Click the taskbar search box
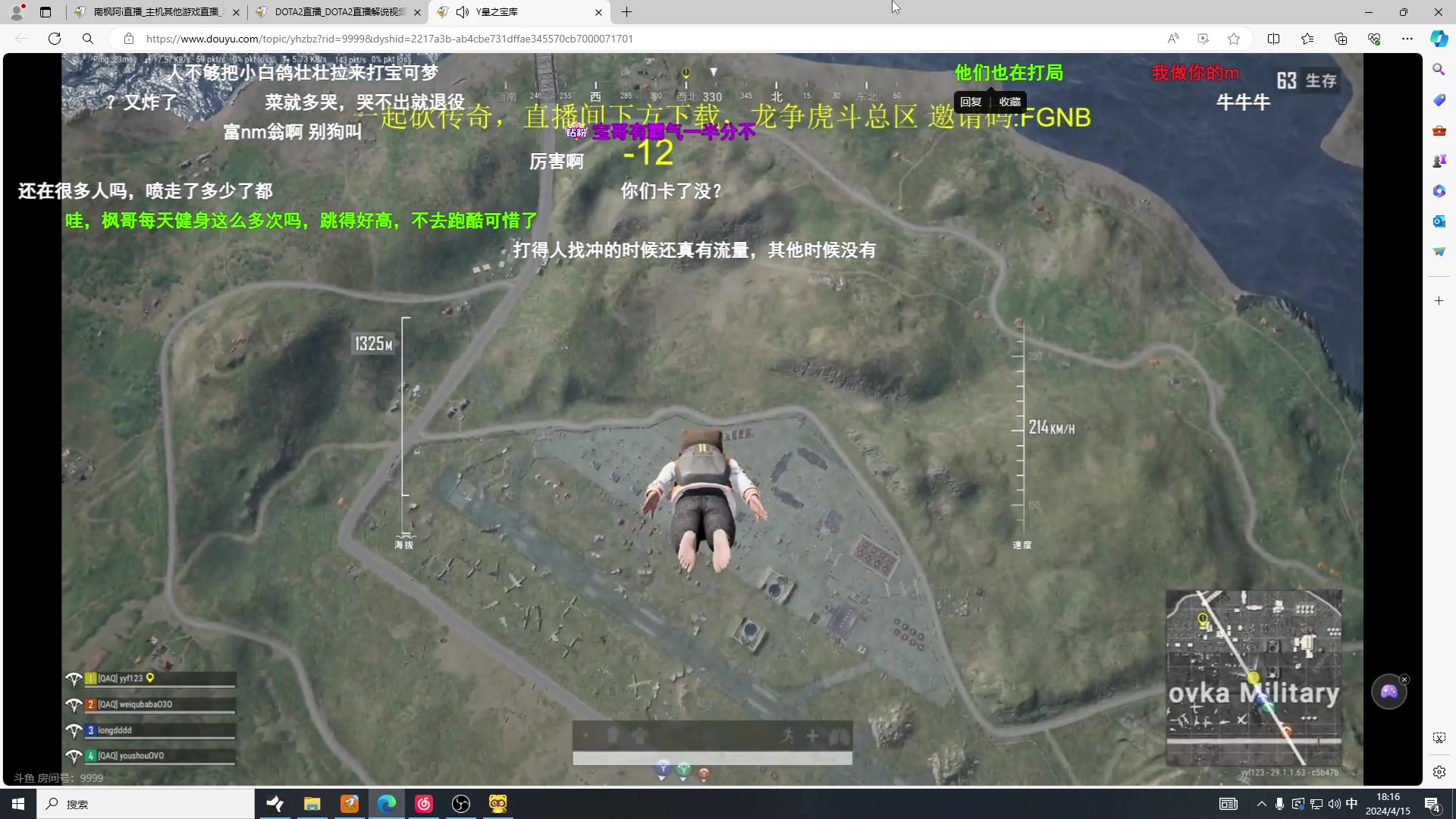 click(x=146, y=804)
